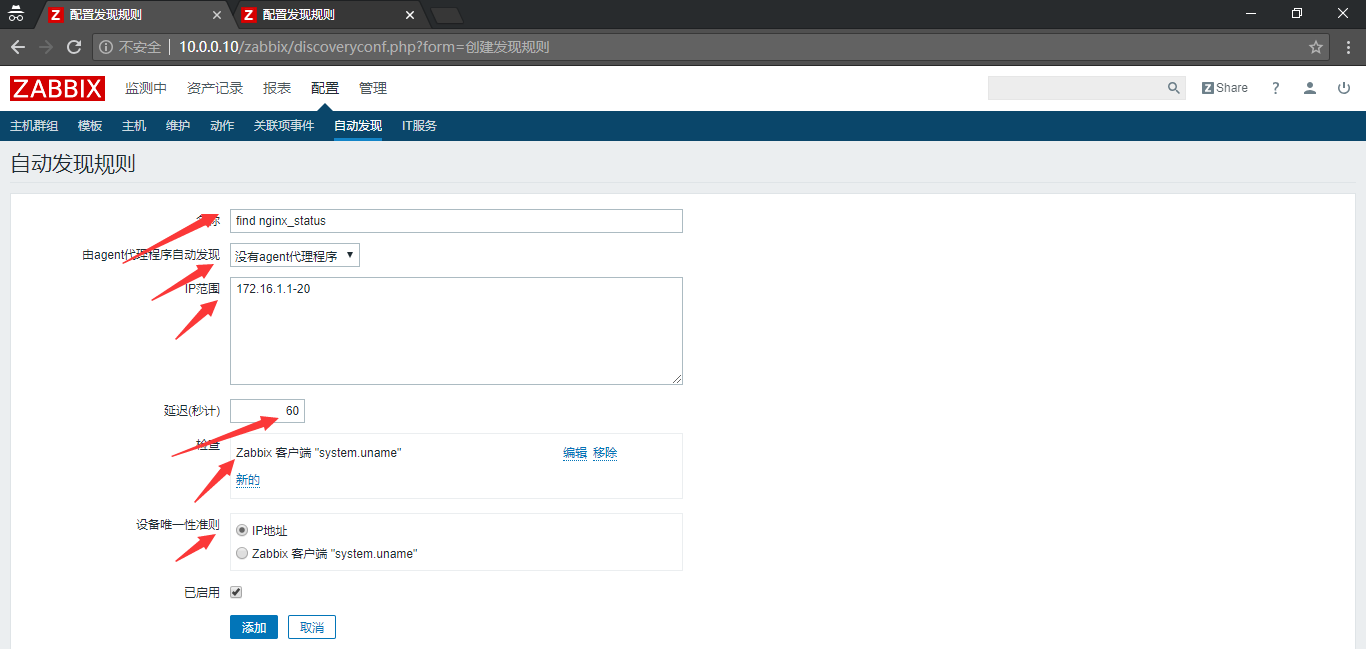Switch to the second 配置发现规则 browser tab
1366x649 pixels.
coord(330,15)
